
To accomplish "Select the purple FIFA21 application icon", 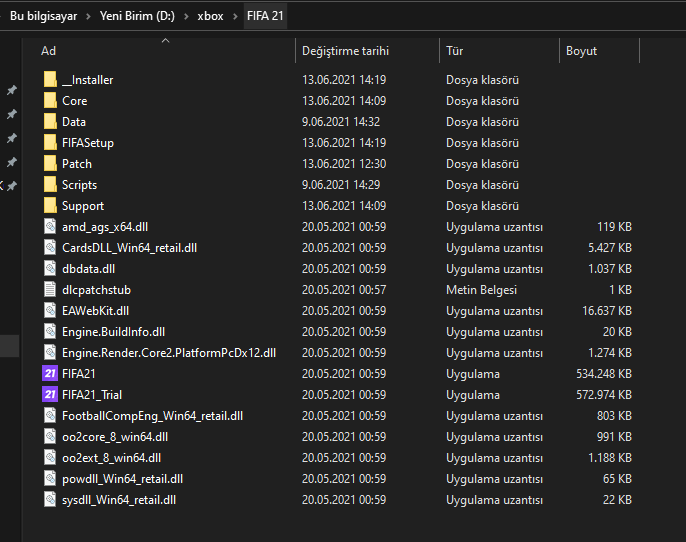I will [x=50, y=374].
